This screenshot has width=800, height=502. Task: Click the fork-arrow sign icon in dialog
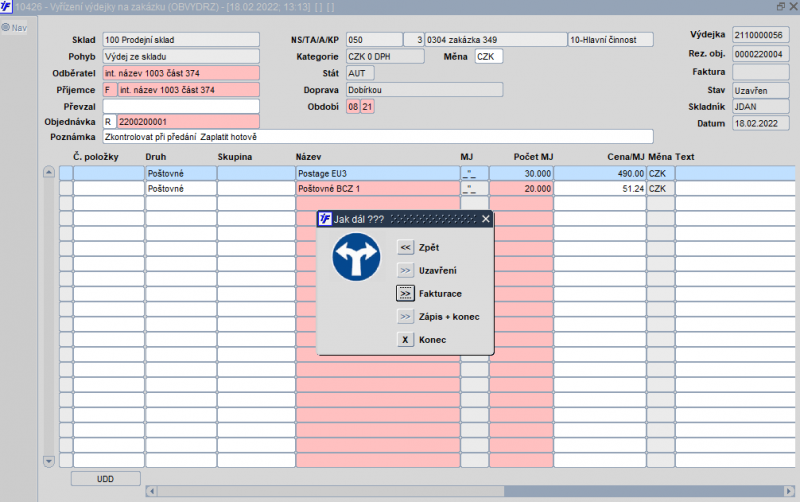point(356,257)
